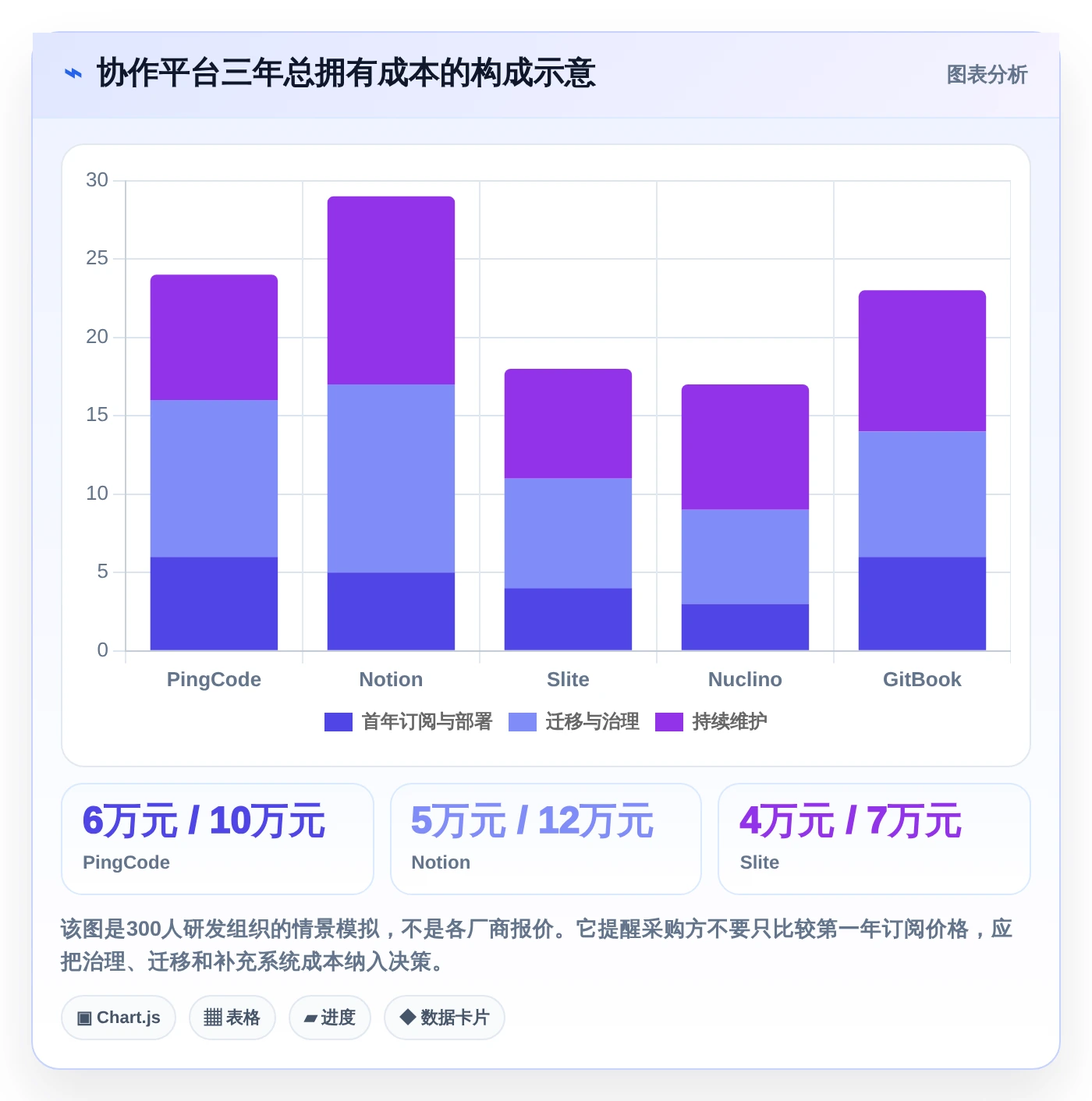This screenshot has height=1101, width=1092.
Task: Select the 进度 tag chip
Action: tap(330, 1018)
